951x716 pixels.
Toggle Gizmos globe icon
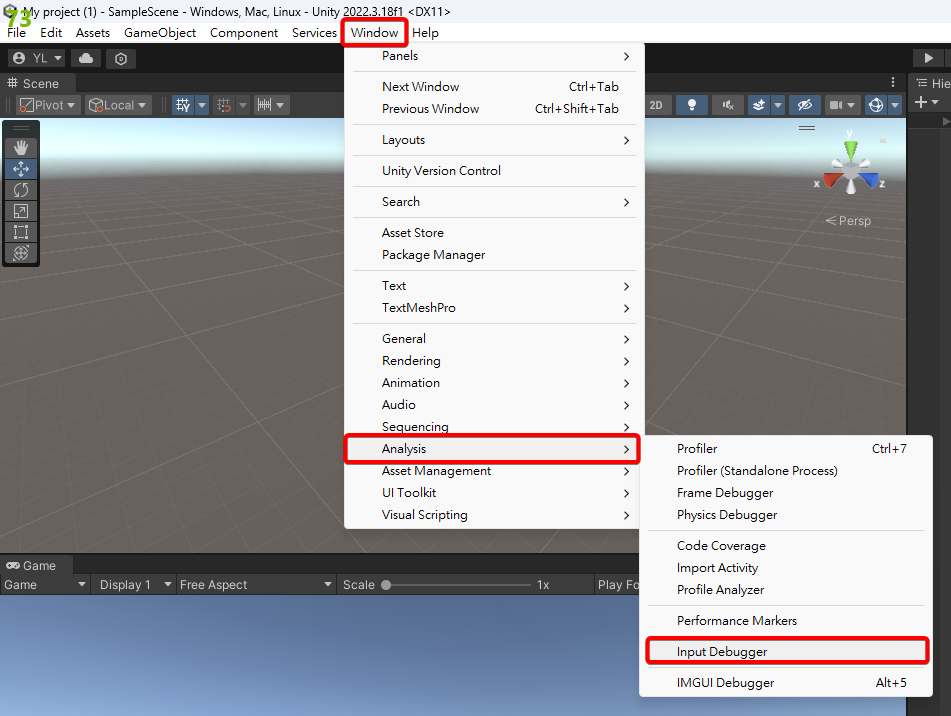876,105
